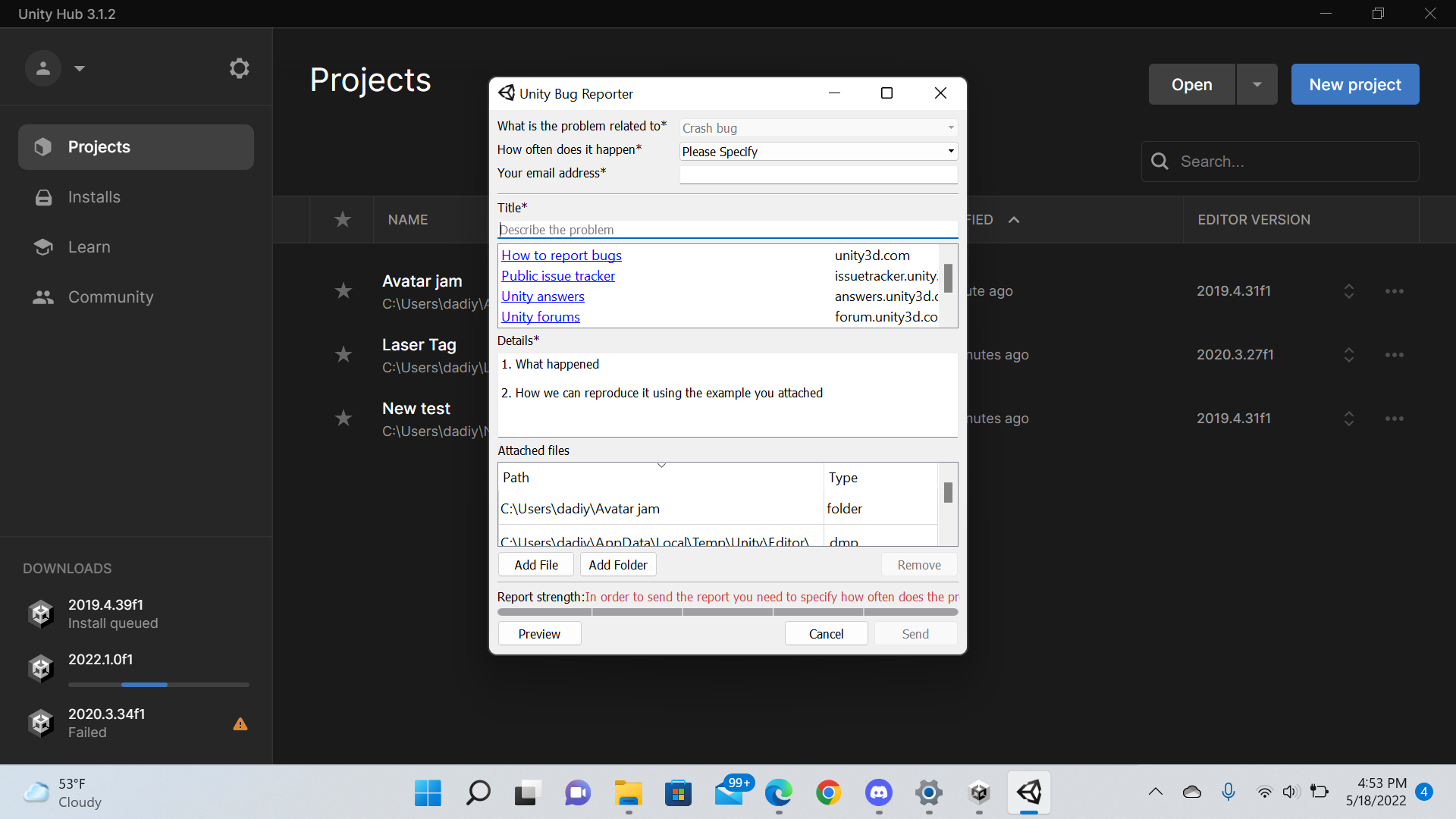The height and width of the screenshot is (819, 1456).
Task: Click the Unity Bug Reporter icon
Action: click(506, 93)
